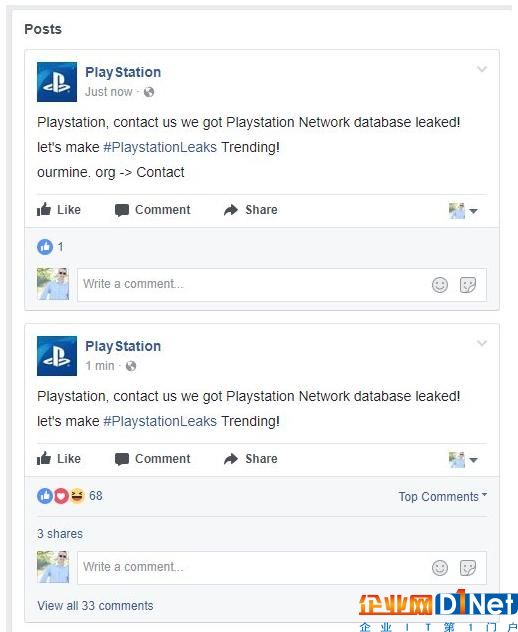Image resolution: width=518 pixels, height=632 pixels.
Task: Open the options chevron on the first post
Action: (x=482, y=69)
